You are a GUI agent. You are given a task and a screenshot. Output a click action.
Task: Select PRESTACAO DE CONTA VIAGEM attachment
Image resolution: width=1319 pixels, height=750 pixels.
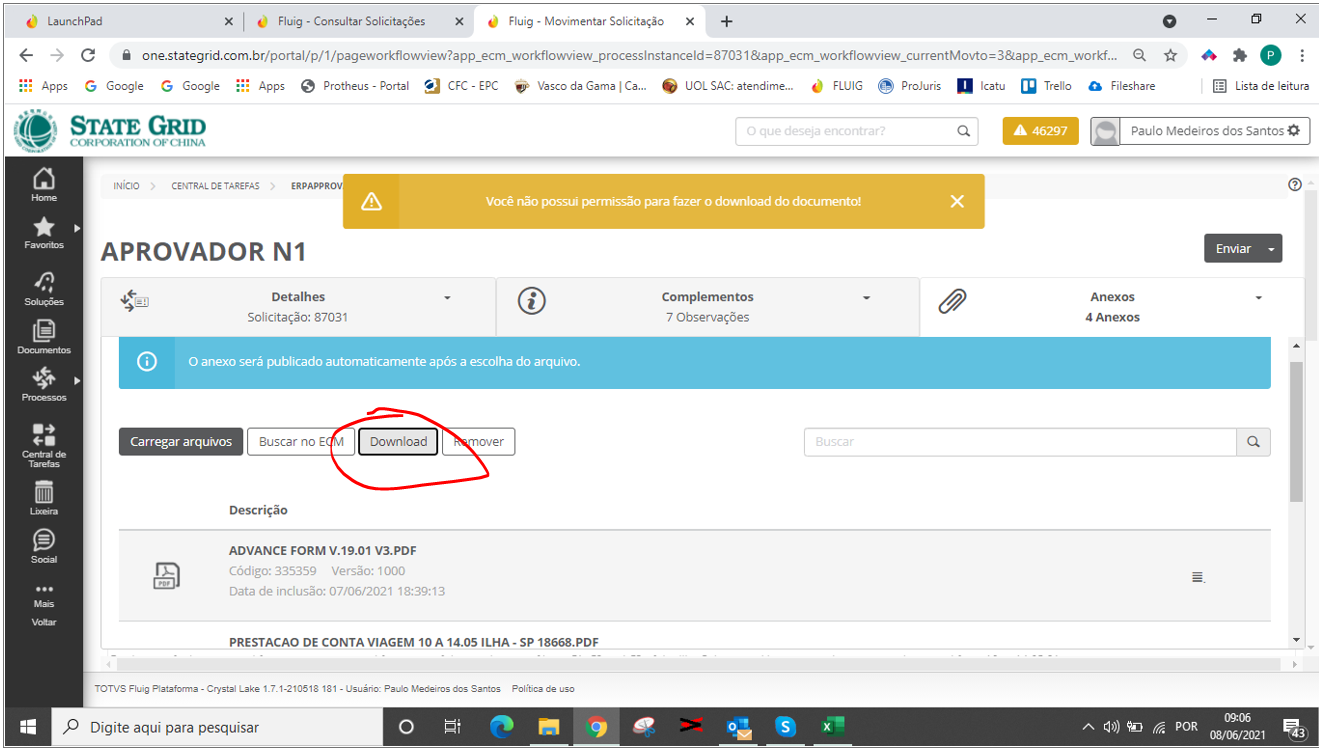pyautogui.click(x=414, y=642)
